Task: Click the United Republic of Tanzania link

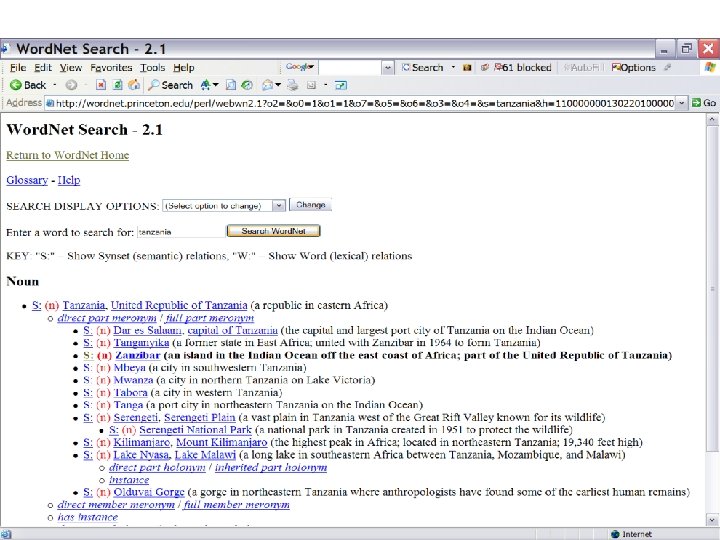Action: [x=179, y=305]
